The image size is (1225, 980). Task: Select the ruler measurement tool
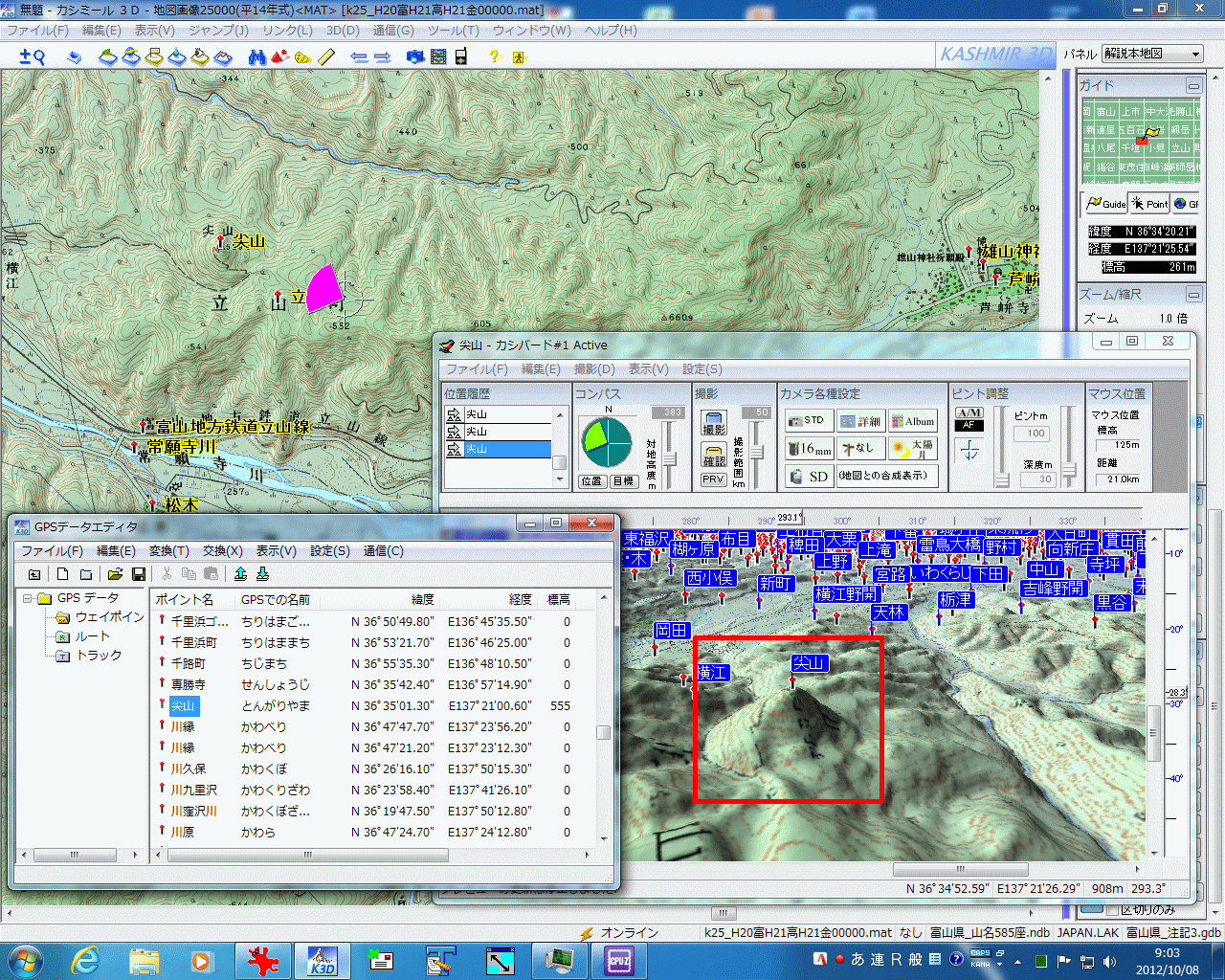coord(326,57)
